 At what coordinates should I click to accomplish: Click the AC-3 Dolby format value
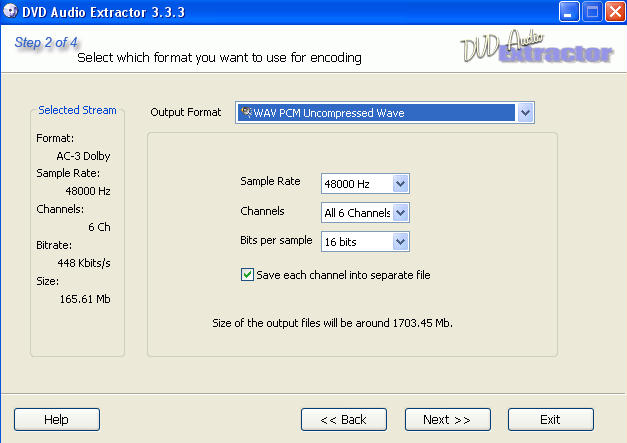coord(83,156)
